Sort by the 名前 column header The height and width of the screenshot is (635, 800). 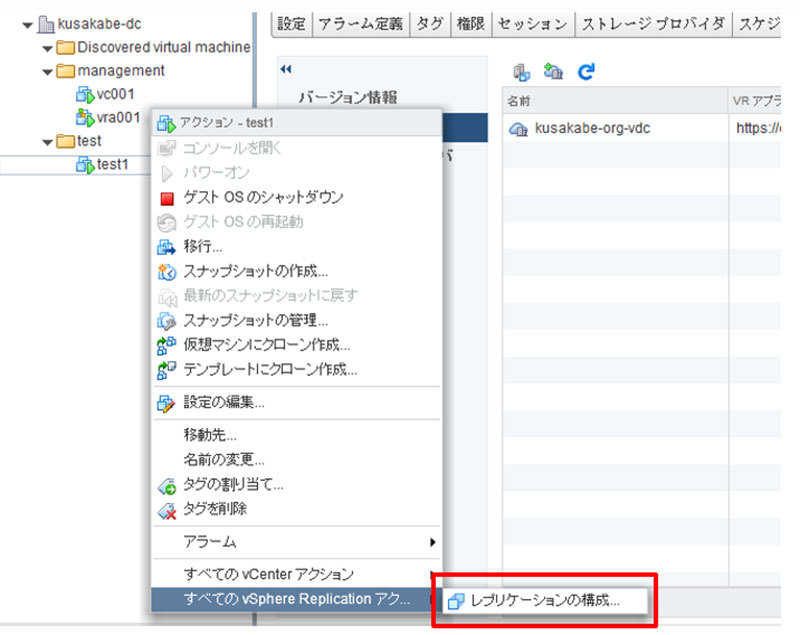[614, 100]
